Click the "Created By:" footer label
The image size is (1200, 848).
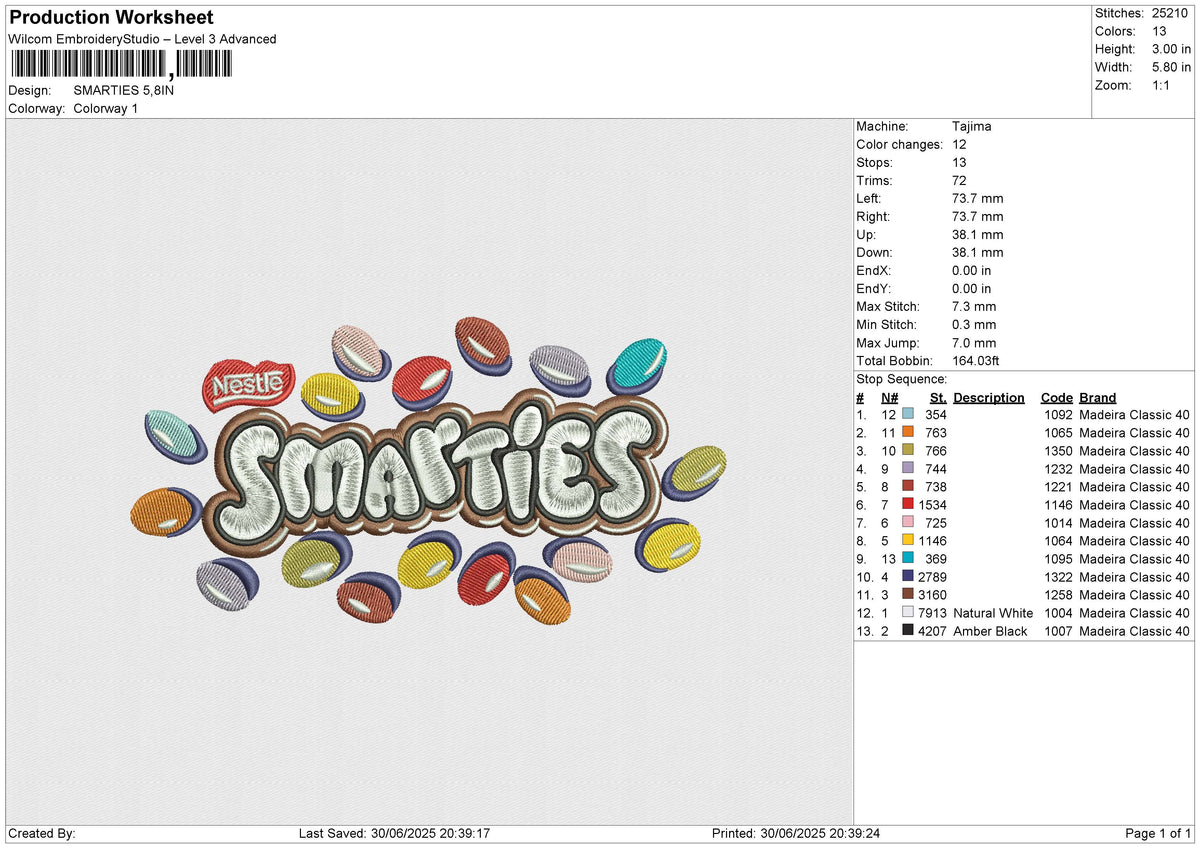click(41, 833)
